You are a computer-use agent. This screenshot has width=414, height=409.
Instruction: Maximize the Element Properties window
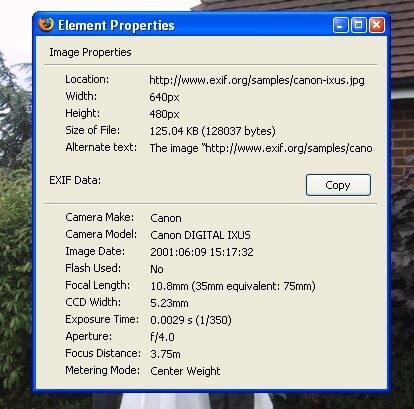pyautogui.click(x=358, y=25)
